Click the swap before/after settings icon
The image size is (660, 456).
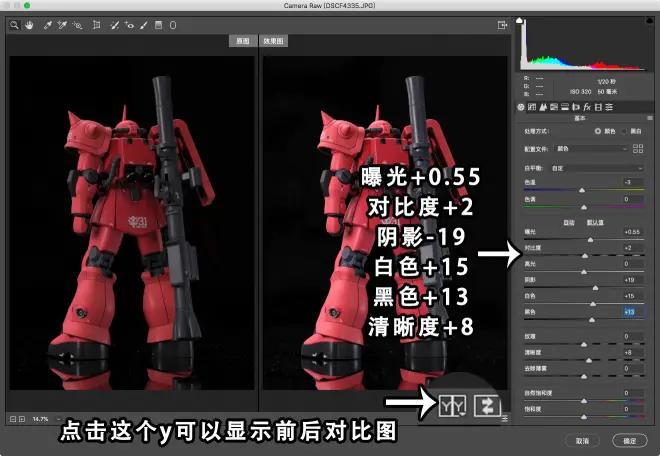pyautogui.click(x=487, y=406)
